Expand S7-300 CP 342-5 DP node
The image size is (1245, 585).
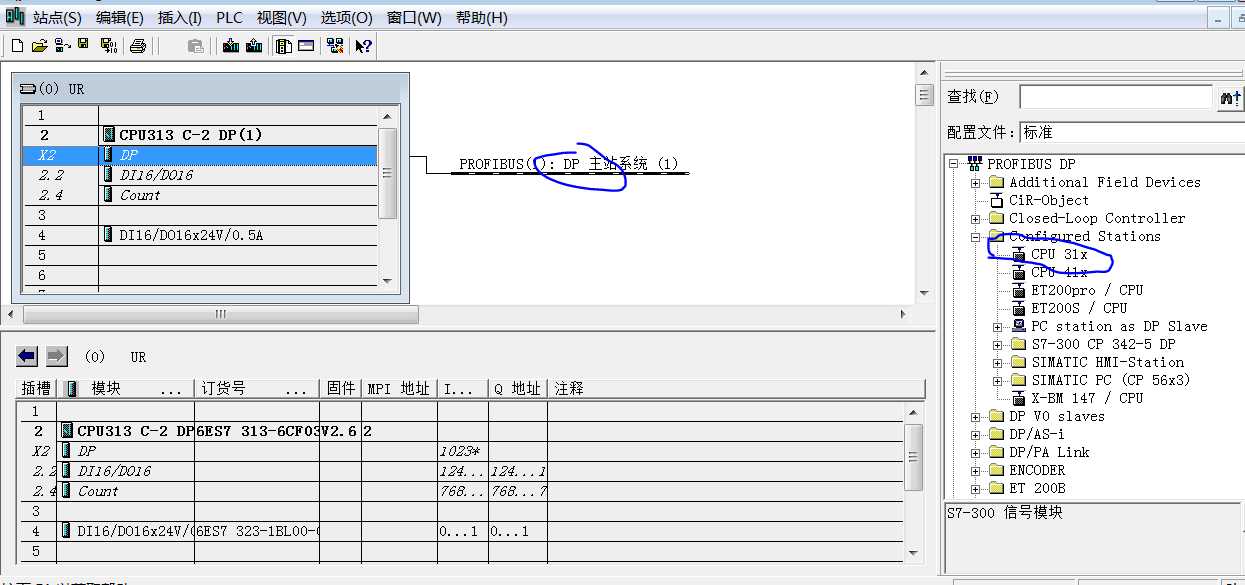998,344
